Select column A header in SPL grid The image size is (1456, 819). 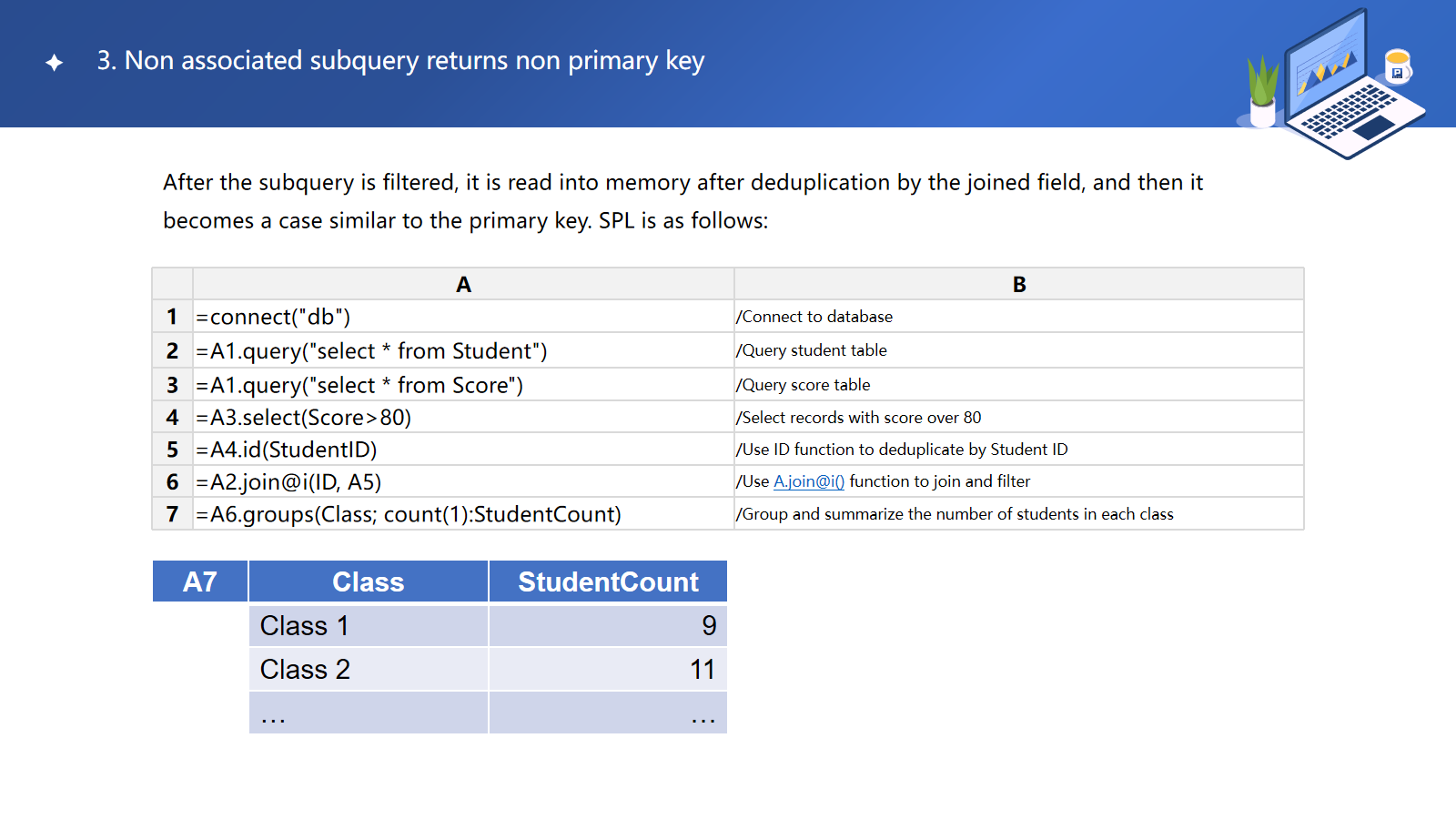[463, 285]
